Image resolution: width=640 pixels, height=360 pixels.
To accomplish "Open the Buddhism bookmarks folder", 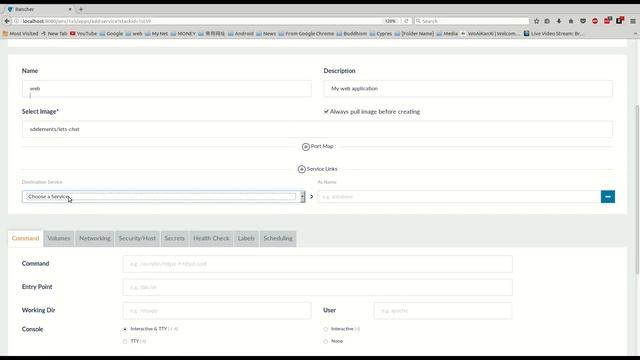I will click(x=351, y=33).
